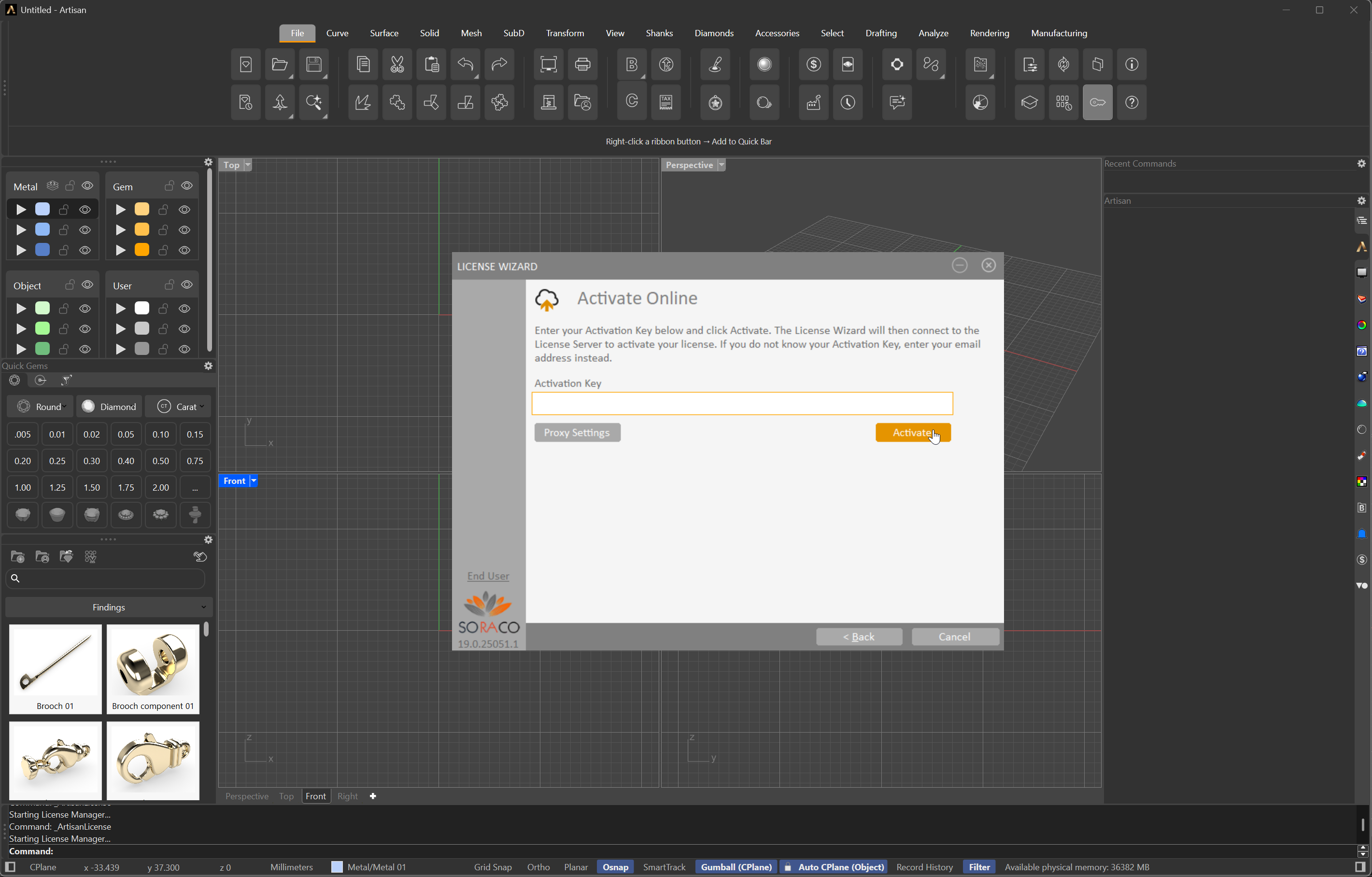The width and height of the screenshot is (1372, 877).
Task: Click the white User layer swatch
Action: point(142,308)
